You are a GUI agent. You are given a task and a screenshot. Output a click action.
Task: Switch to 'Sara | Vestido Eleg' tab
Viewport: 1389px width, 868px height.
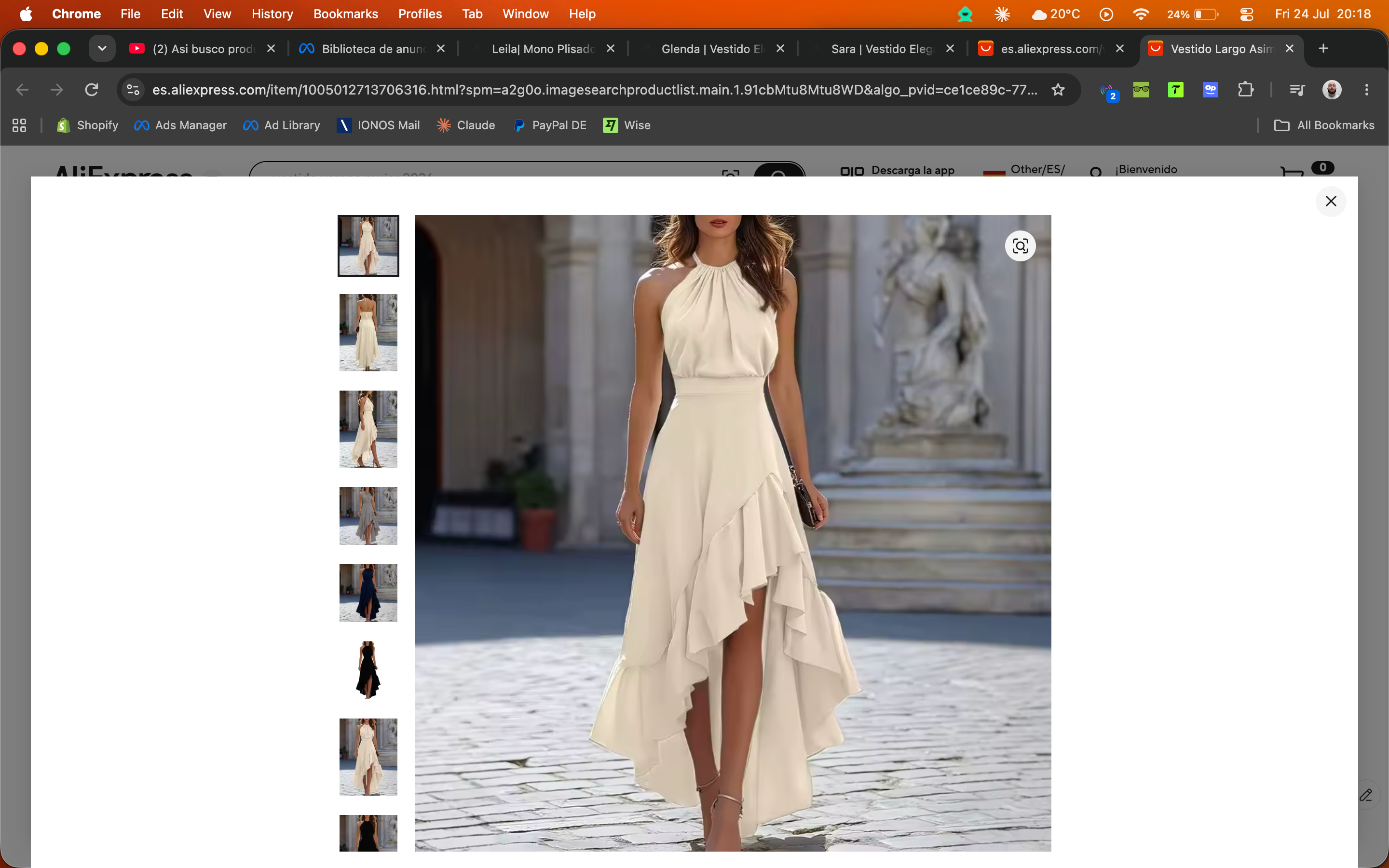click(x=882, y=49)
